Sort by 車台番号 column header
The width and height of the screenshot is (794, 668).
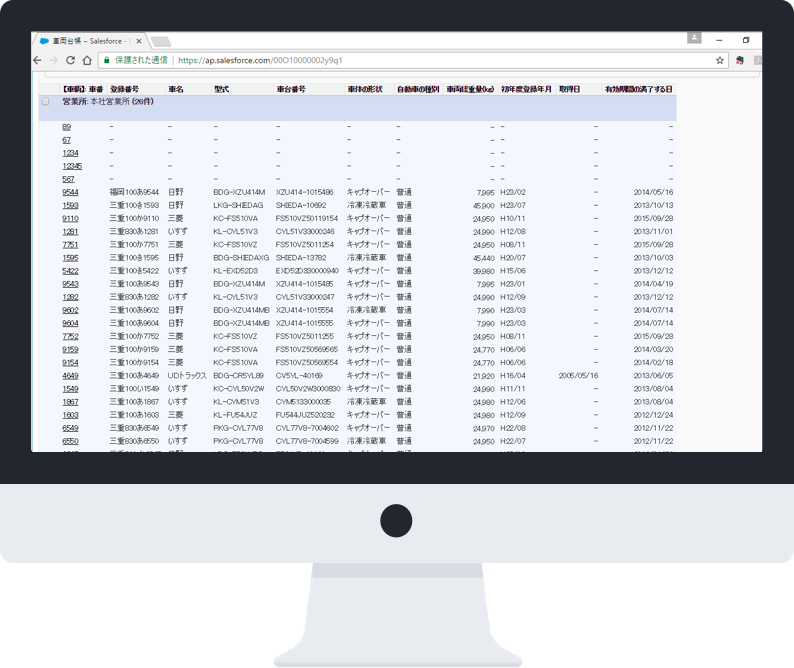pyautogui.click(x=291, y=89)
